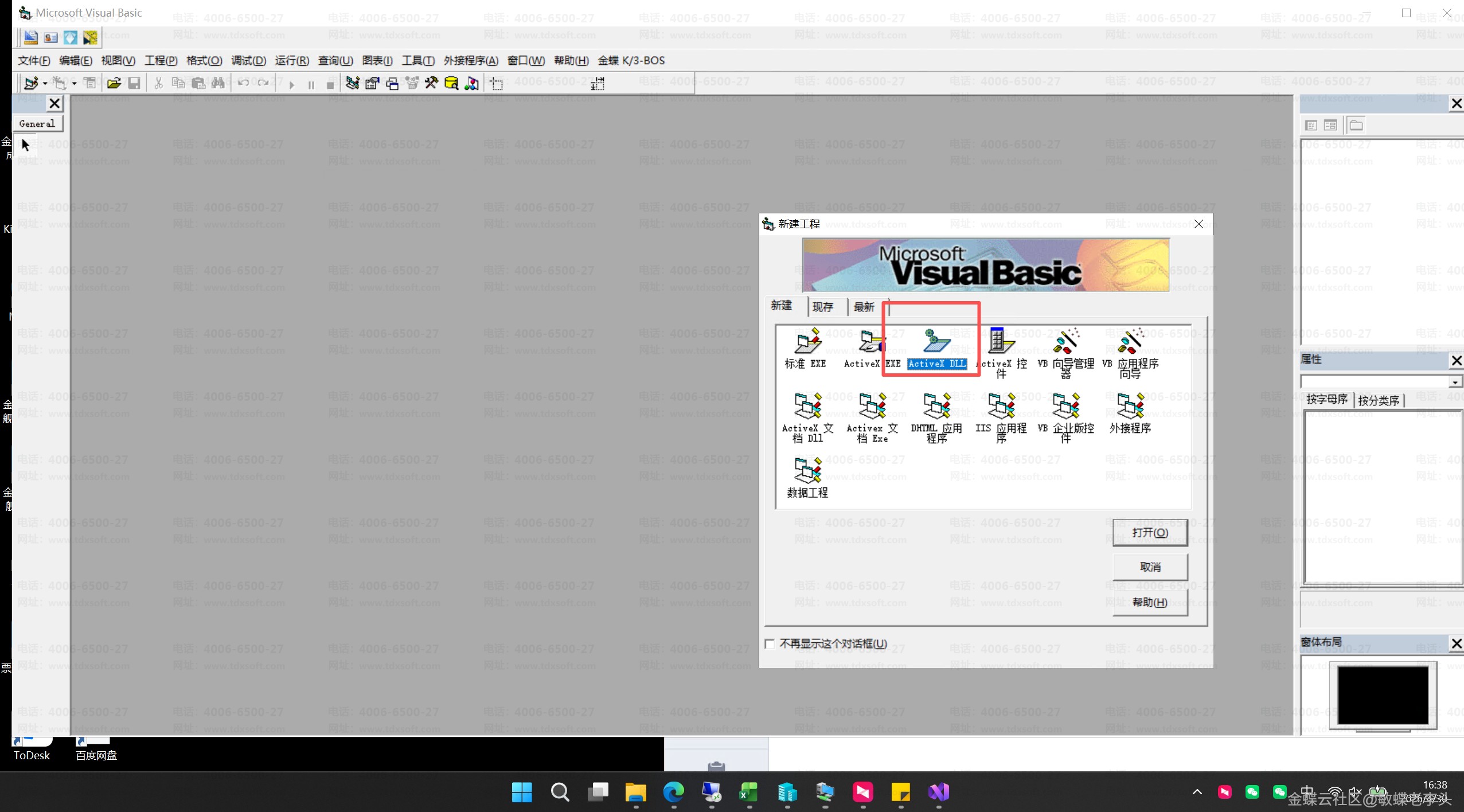Open the Properties Window toolbar icon
The width and height of the screenshot is (1464, 812).
[372, 84]
